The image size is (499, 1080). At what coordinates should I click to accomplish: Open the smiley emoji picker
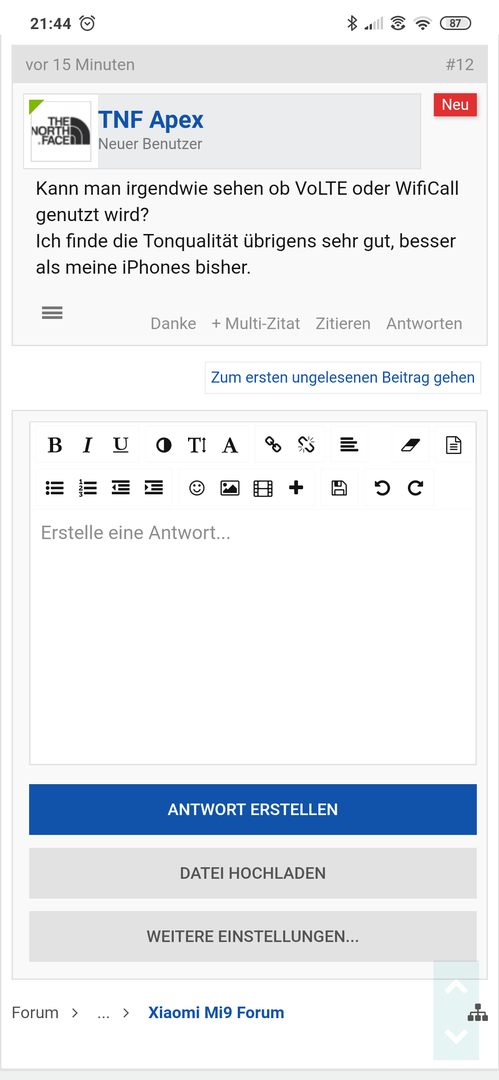coord(197,488)
